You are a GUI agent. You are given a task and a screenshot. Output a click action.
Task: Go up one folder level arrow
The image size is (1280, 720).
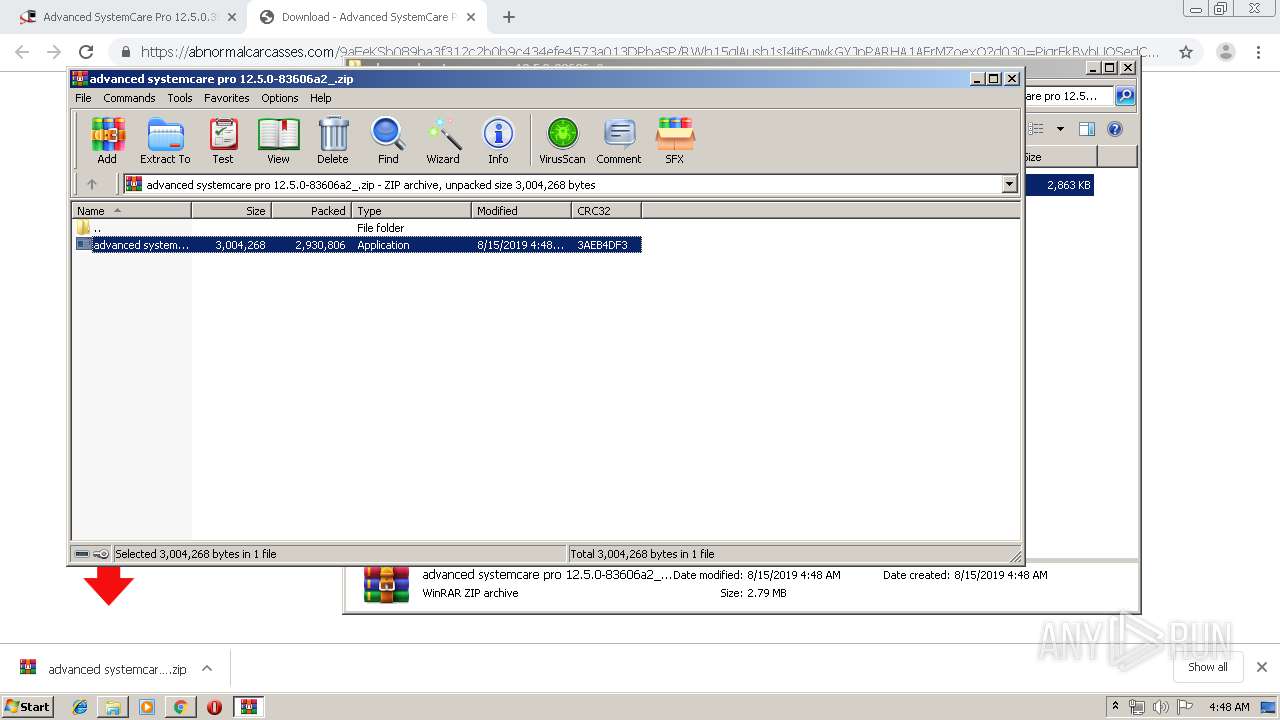click(92, 184)
